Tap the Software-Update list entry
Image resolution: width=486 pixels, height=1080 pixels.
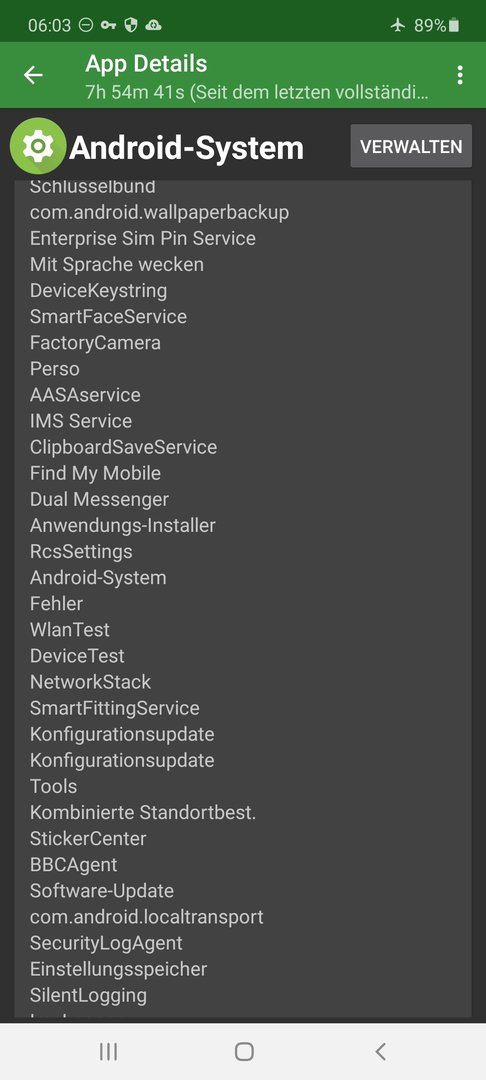click(x=102, y=891)
